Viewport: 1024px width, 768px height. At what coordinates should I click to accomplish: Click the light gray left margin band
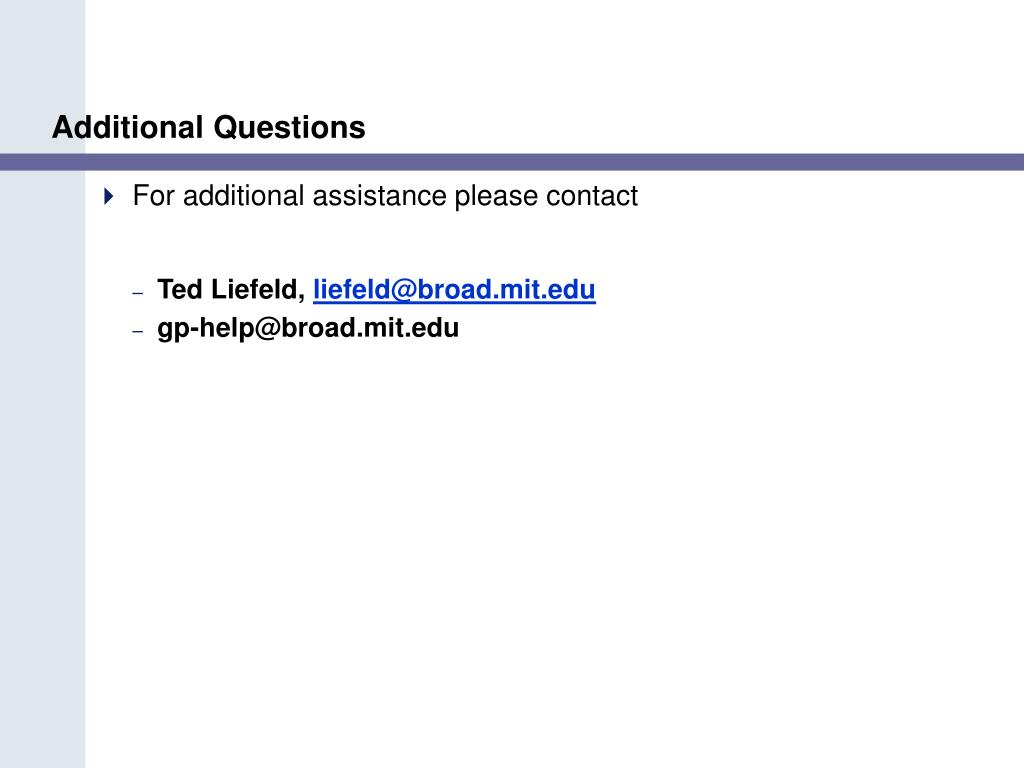[42, 457]
